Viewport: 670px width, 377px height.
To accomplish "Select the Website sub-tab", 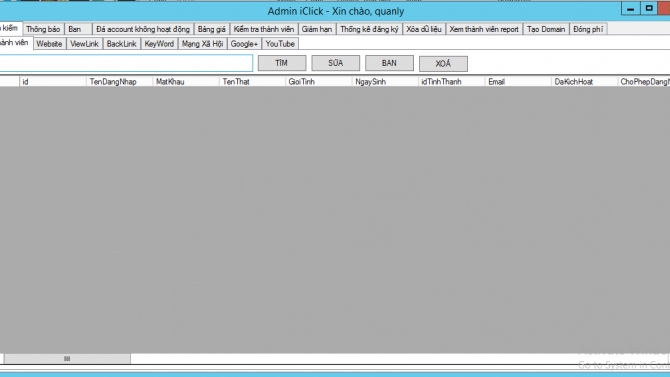I will tap(49, 44).
